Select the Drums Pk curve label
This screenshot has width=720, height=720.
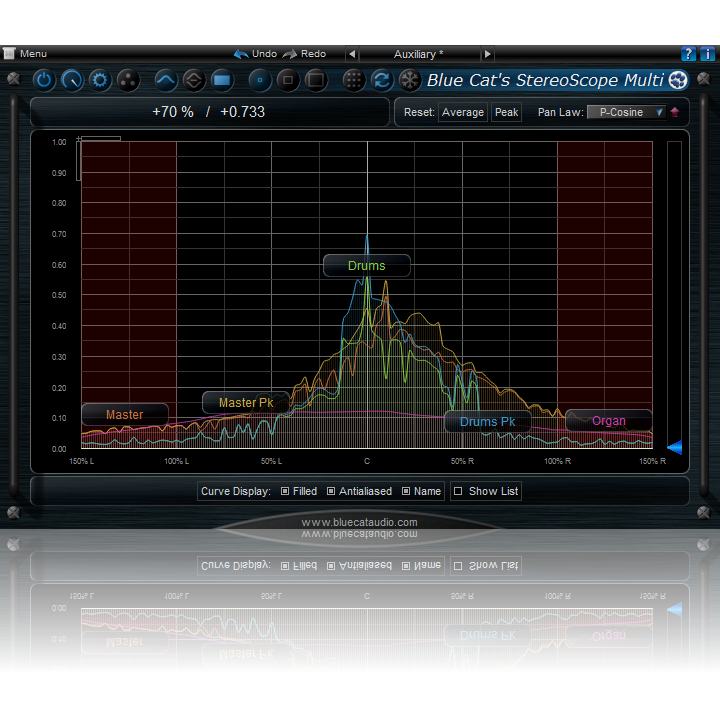488,422
